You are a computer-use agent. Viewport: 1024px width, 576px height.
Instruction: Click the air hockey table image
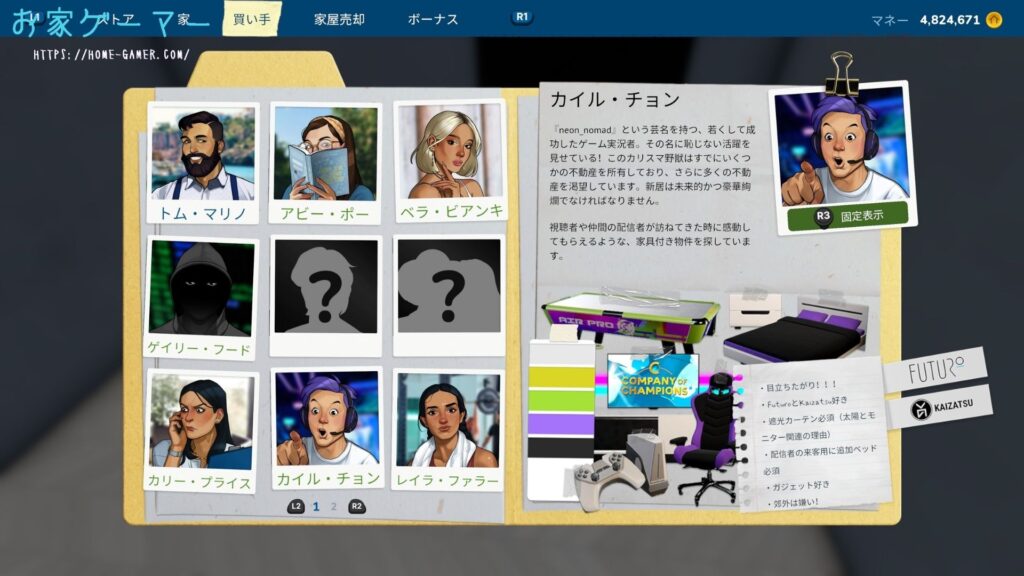[x=631, y=319]
